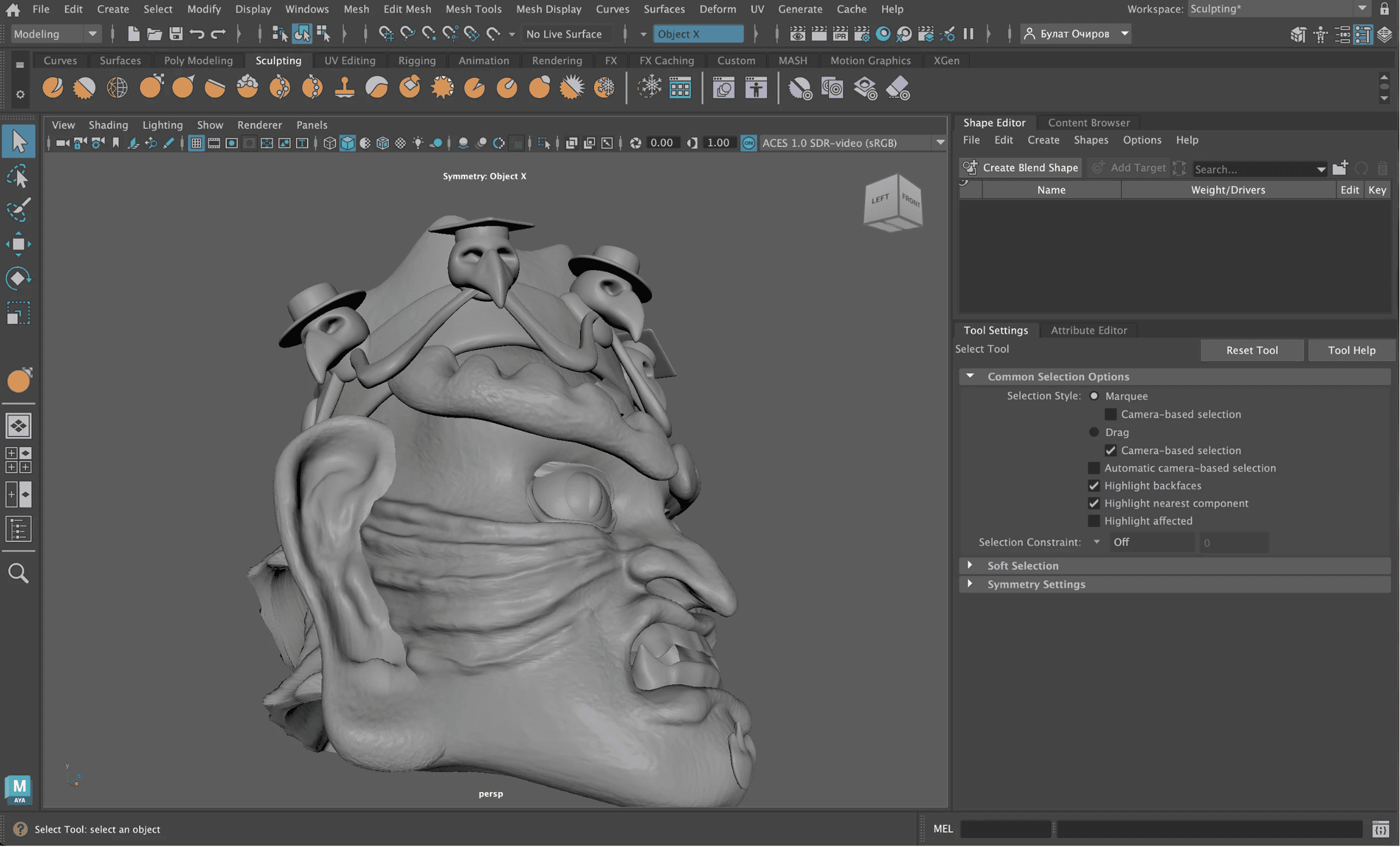Viewport: 1400px width, 847px height.
Task: Activate the Paint Selection tool
Action: pos(18,210)
